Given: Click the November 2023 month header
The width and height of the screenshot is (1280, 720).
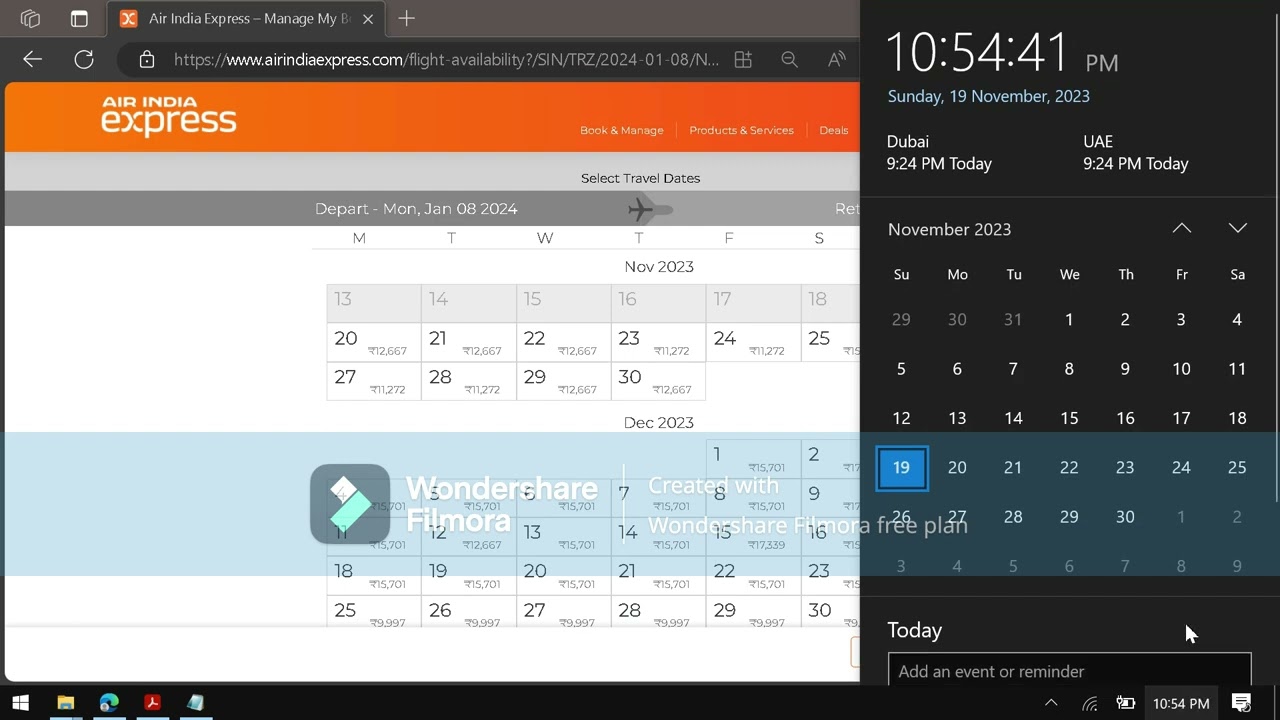Looking at the screenshot, I should click(949, 229).
